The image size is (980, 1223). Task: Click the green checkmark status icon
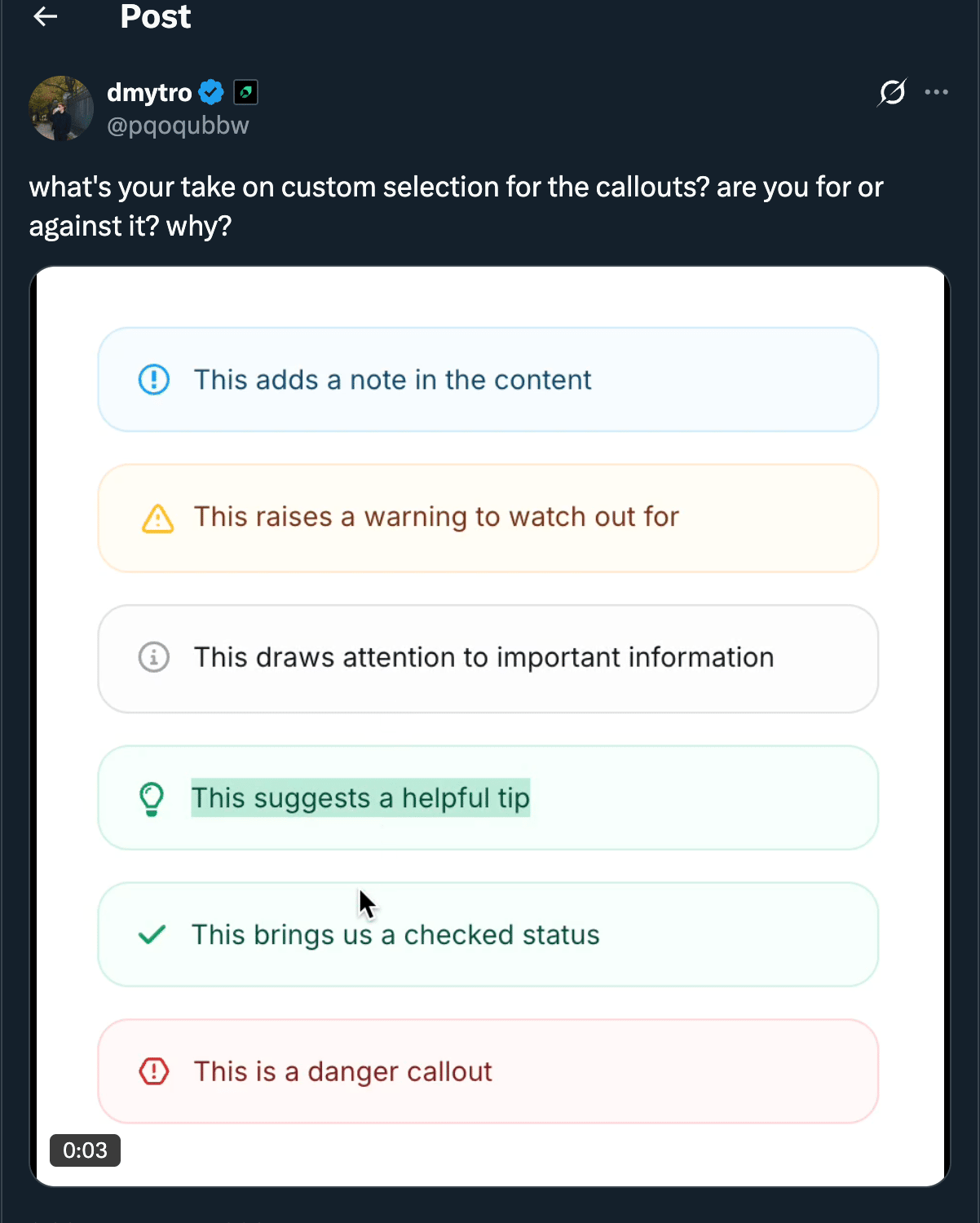click(x=152, y=934)
